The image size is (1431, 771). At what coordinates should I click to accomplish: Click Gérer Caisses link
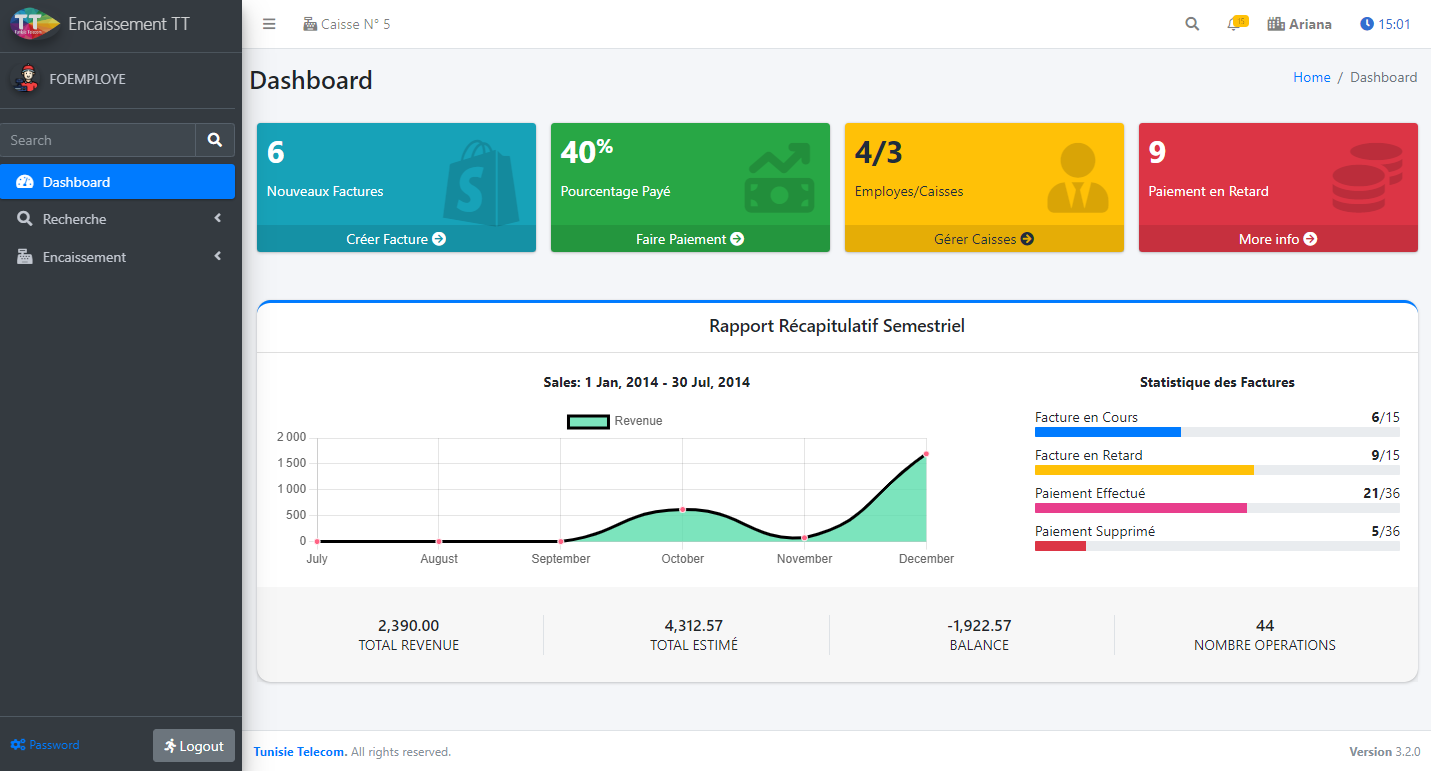(984, 239)
